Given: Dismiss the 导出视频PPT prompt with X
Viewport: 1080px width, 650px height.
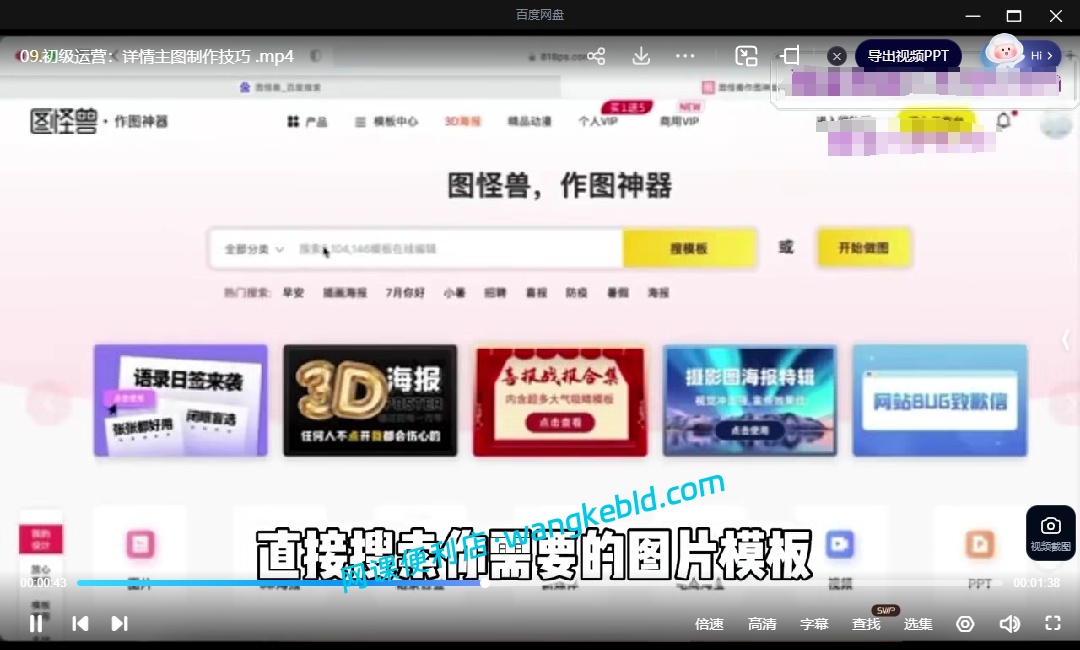Looking at the screenshot, I should coord(837,56).
